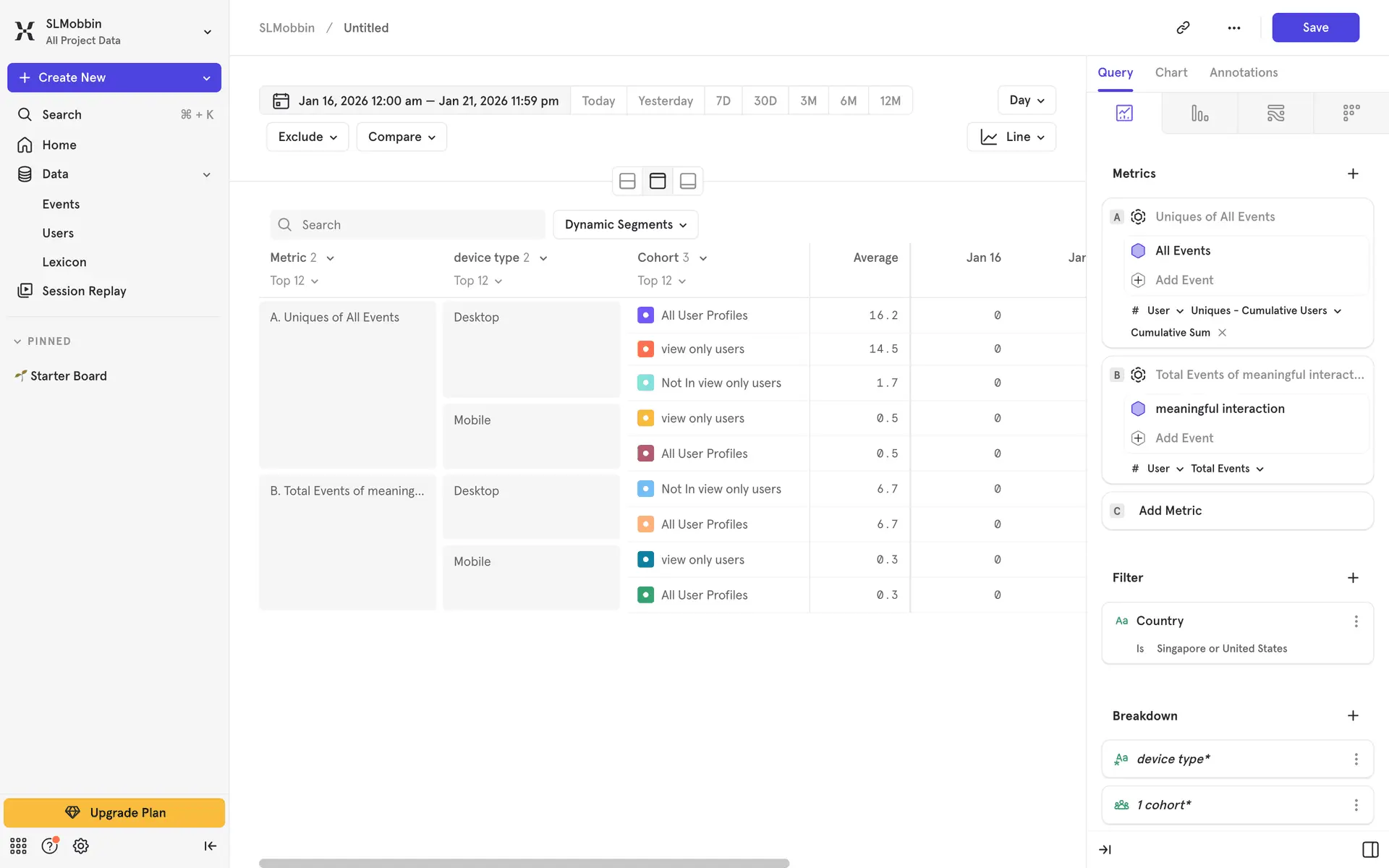Click the Upgrade Plan button
This screenshot has width=1389, height=868.
114,812
